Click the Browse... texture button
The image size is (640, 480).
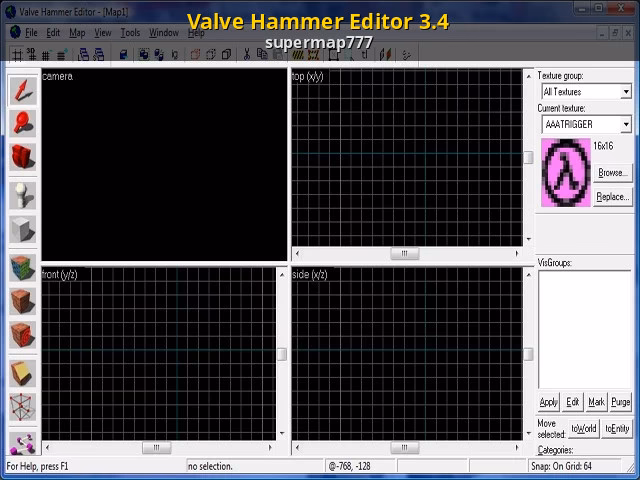click(x=613, y=173)
